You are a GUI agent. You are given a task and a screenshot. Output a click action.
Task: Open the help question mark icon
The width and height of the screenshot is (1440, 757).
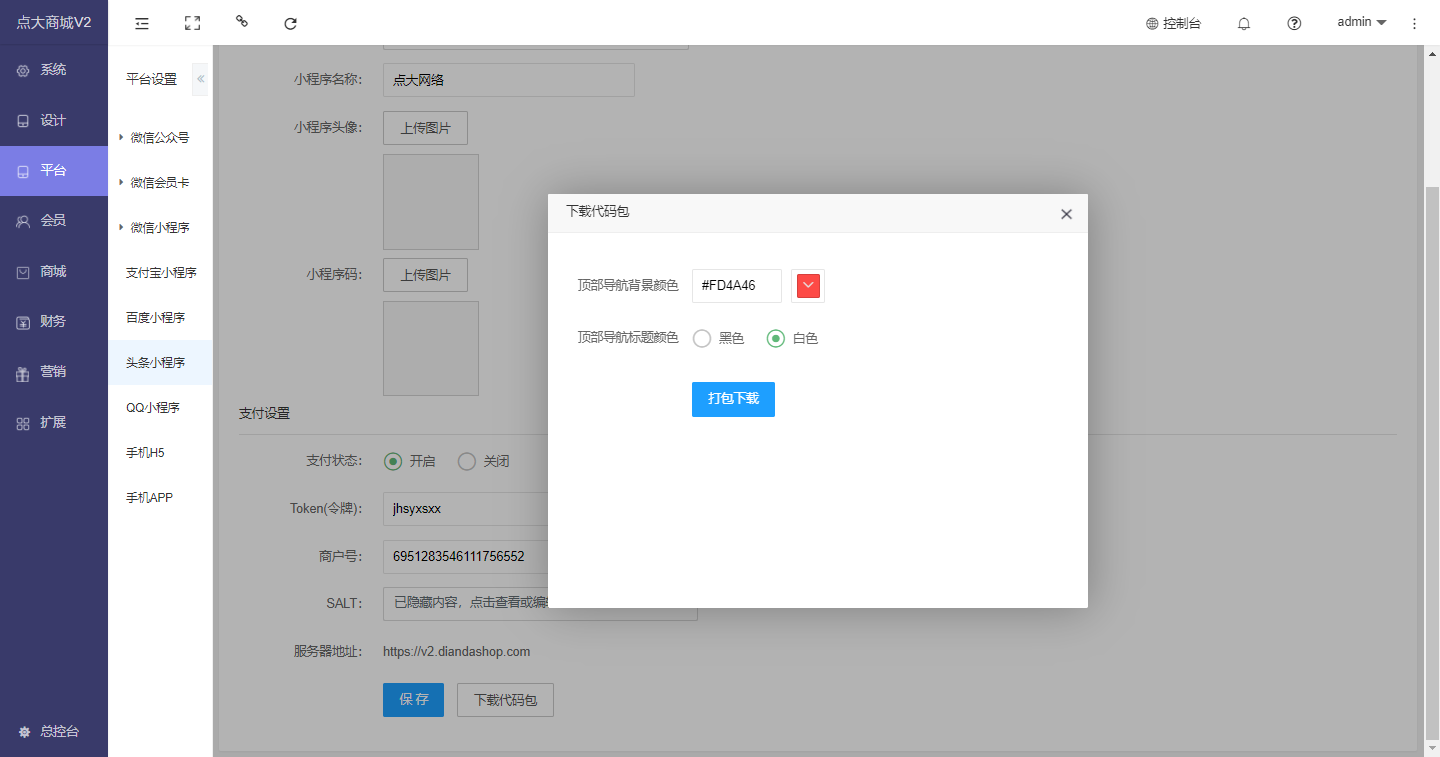point(1294,23)
